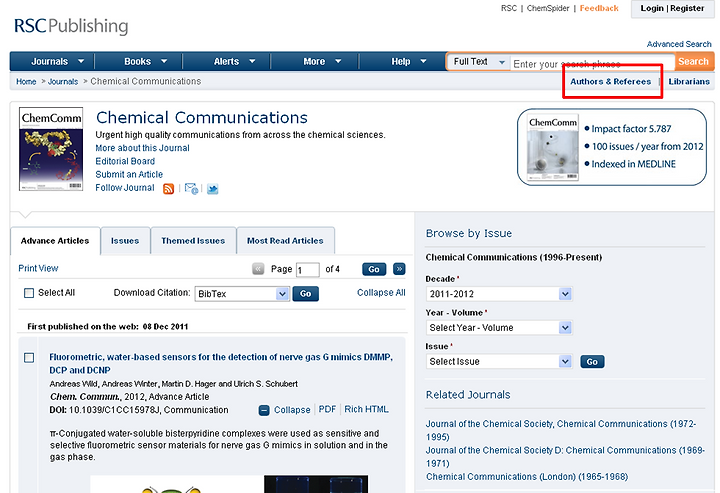Screen dimensions: 720x493
Task: Open the Decade 2011-2012 dropdown
Action: [499, 294]
